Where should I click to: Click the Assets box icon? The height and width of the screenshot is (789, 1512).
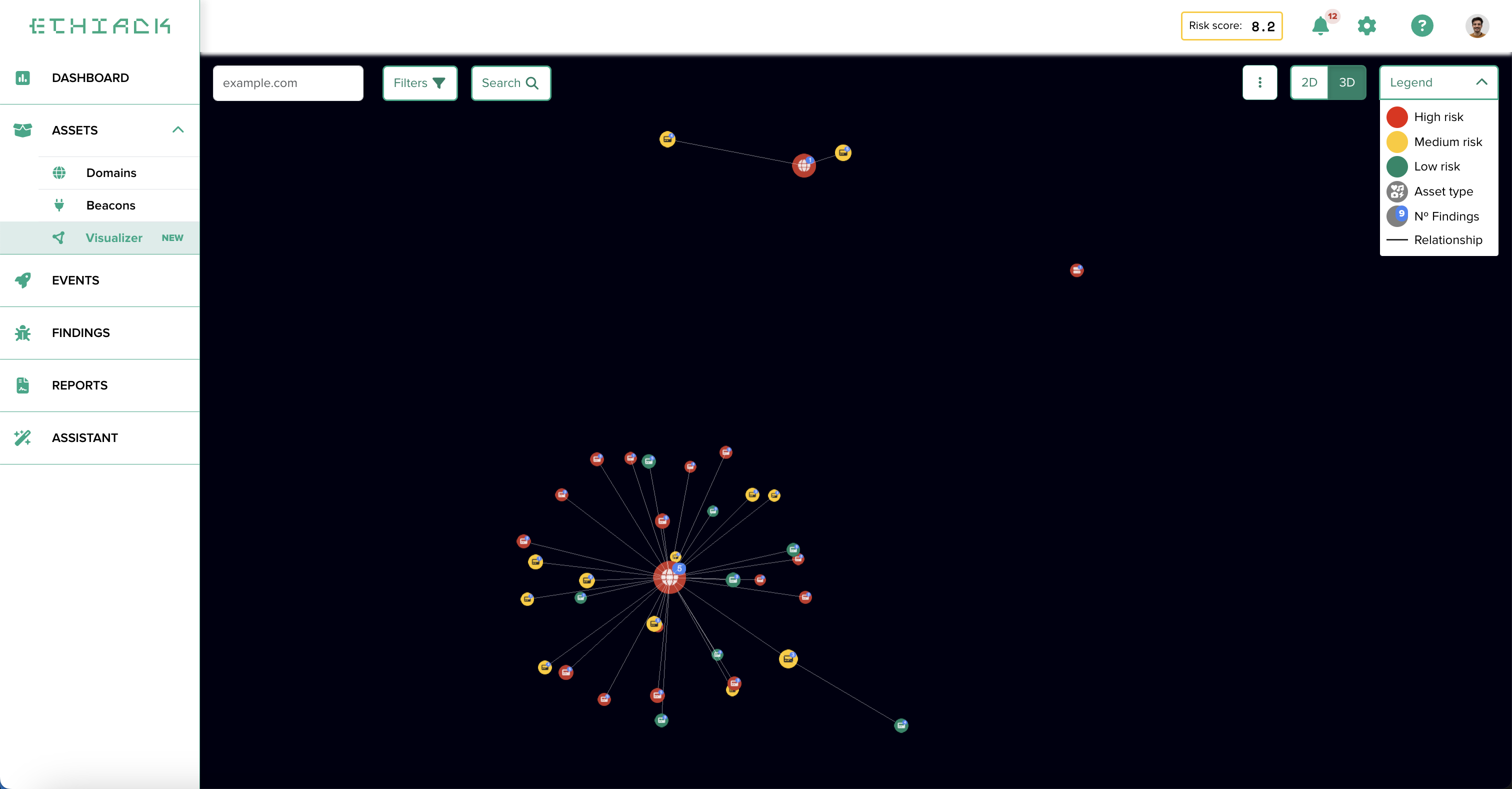(22, 129)
